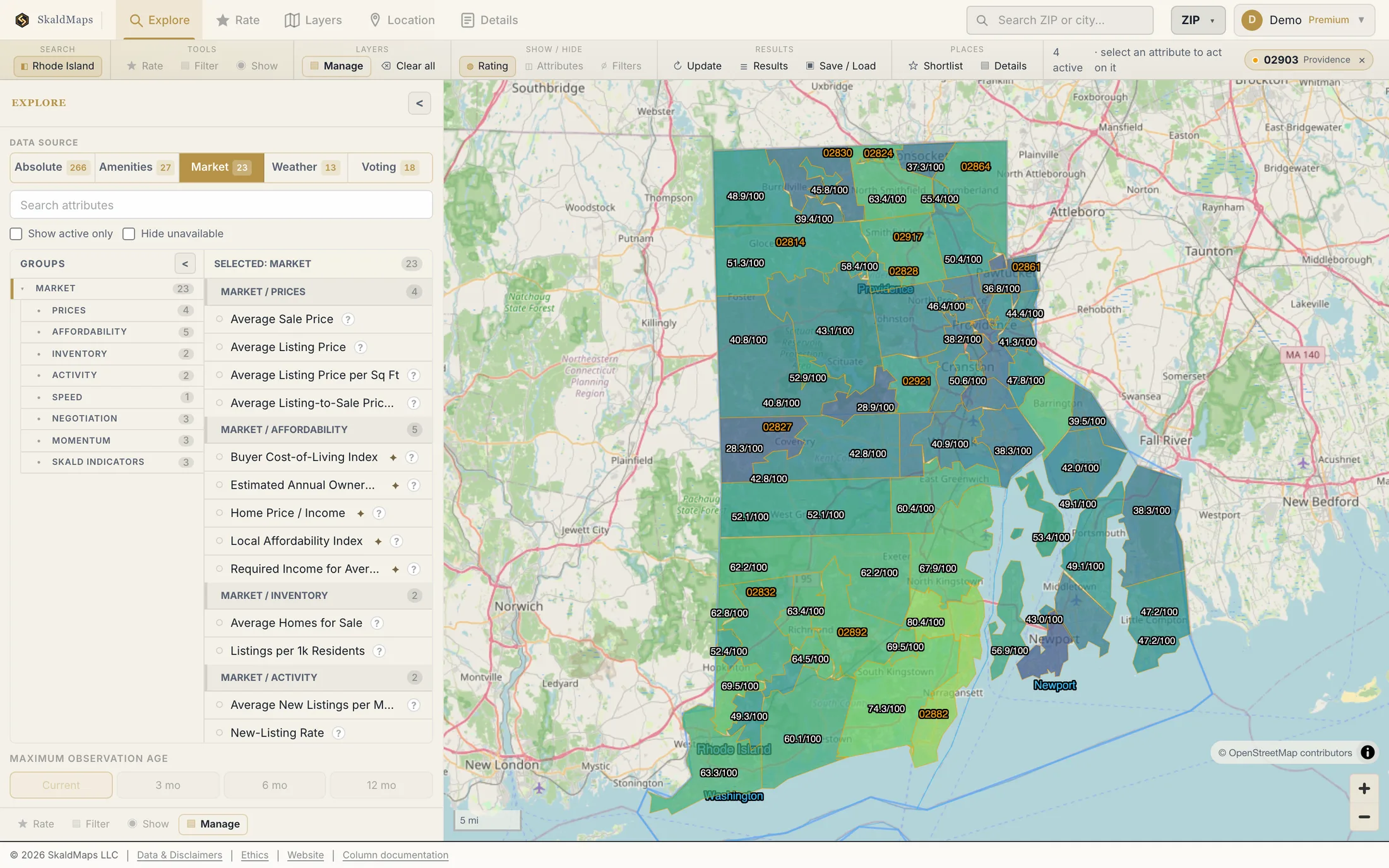Zoom in with the map plus button
The width and height of the screenshot is (1389, 868).
tap(1364, 788)
